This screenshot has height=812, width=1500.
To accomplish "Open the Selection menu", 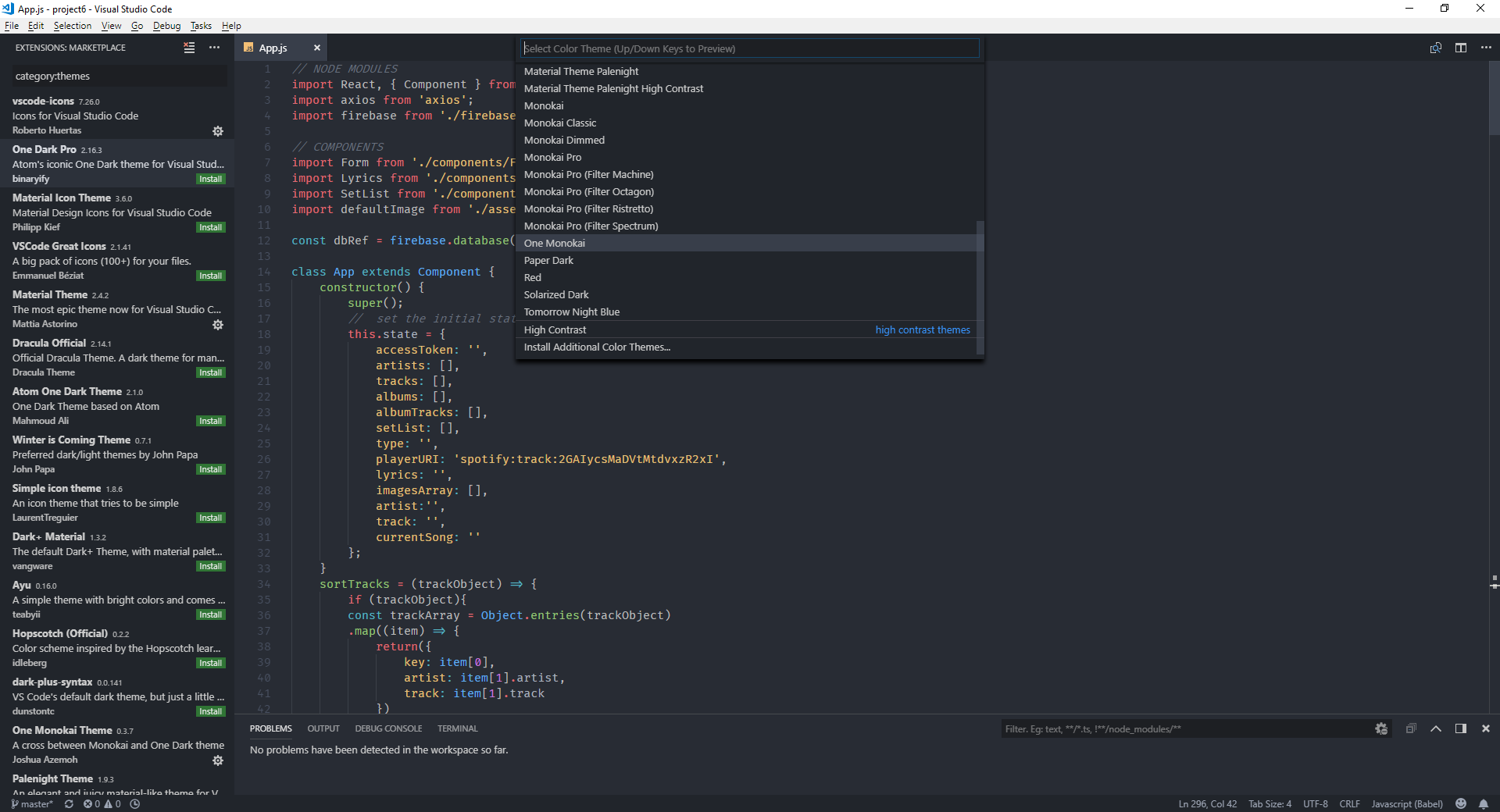I will coord(73,26).
